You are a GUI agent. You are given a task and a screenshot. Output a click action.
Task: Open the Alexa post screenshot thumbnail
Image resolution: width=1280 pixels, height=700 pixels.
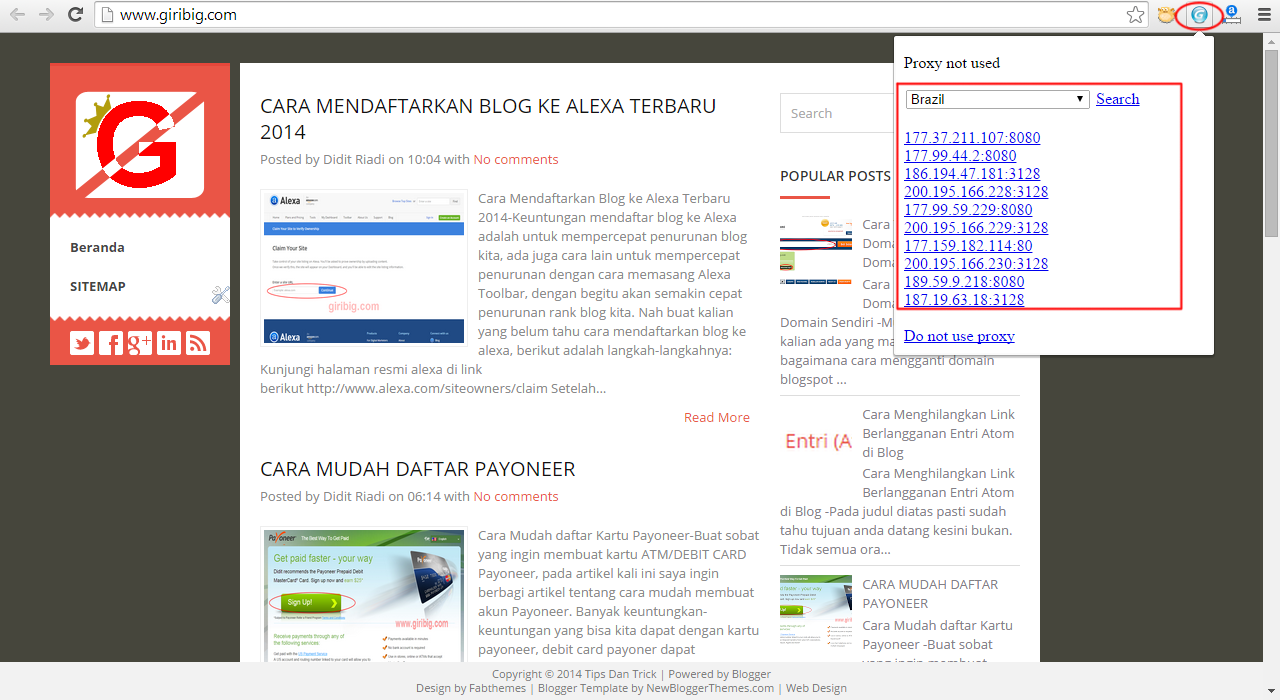pos(364,267)
